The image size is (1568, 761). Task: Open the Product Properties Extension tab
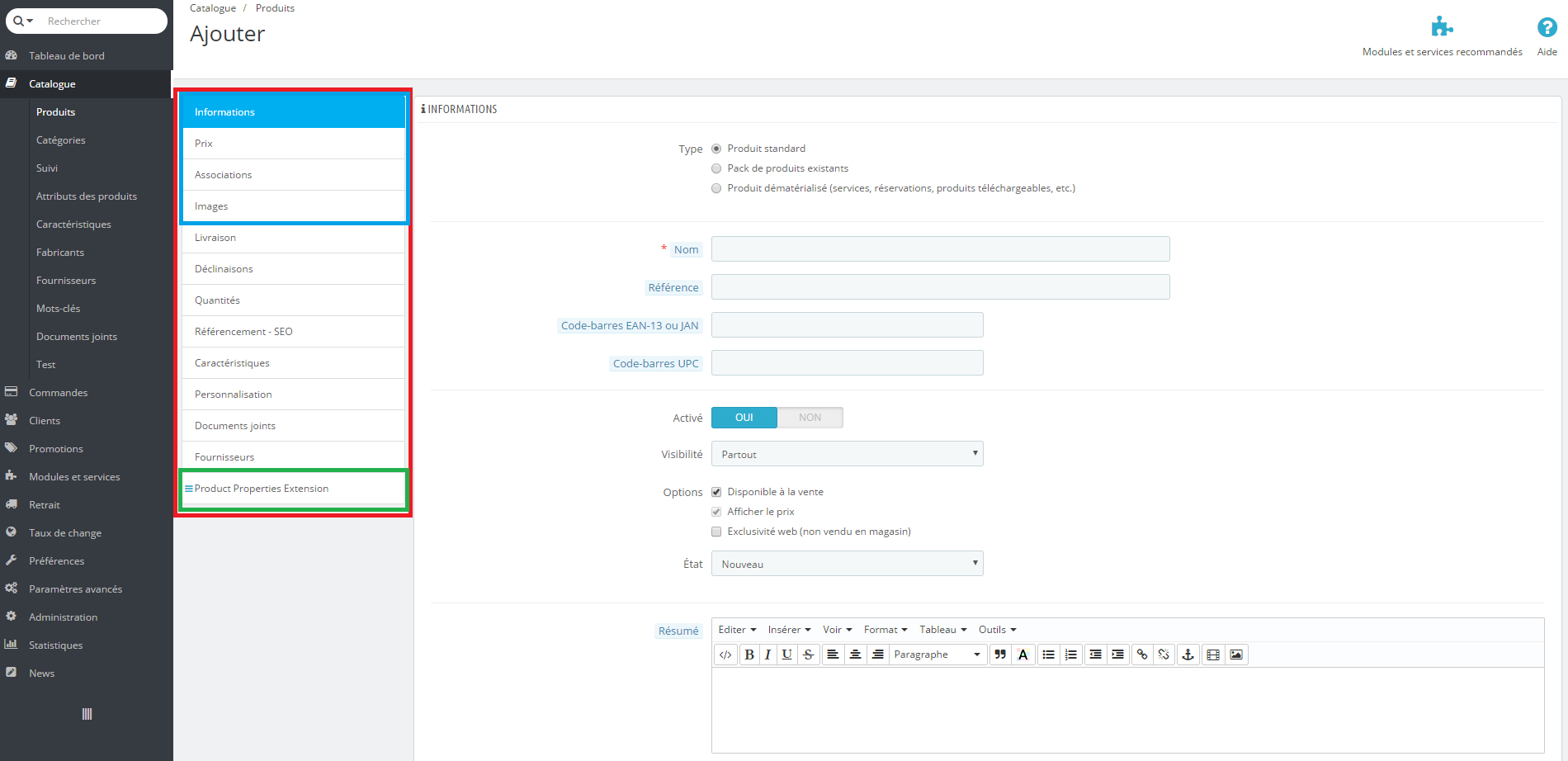point(294,489)
